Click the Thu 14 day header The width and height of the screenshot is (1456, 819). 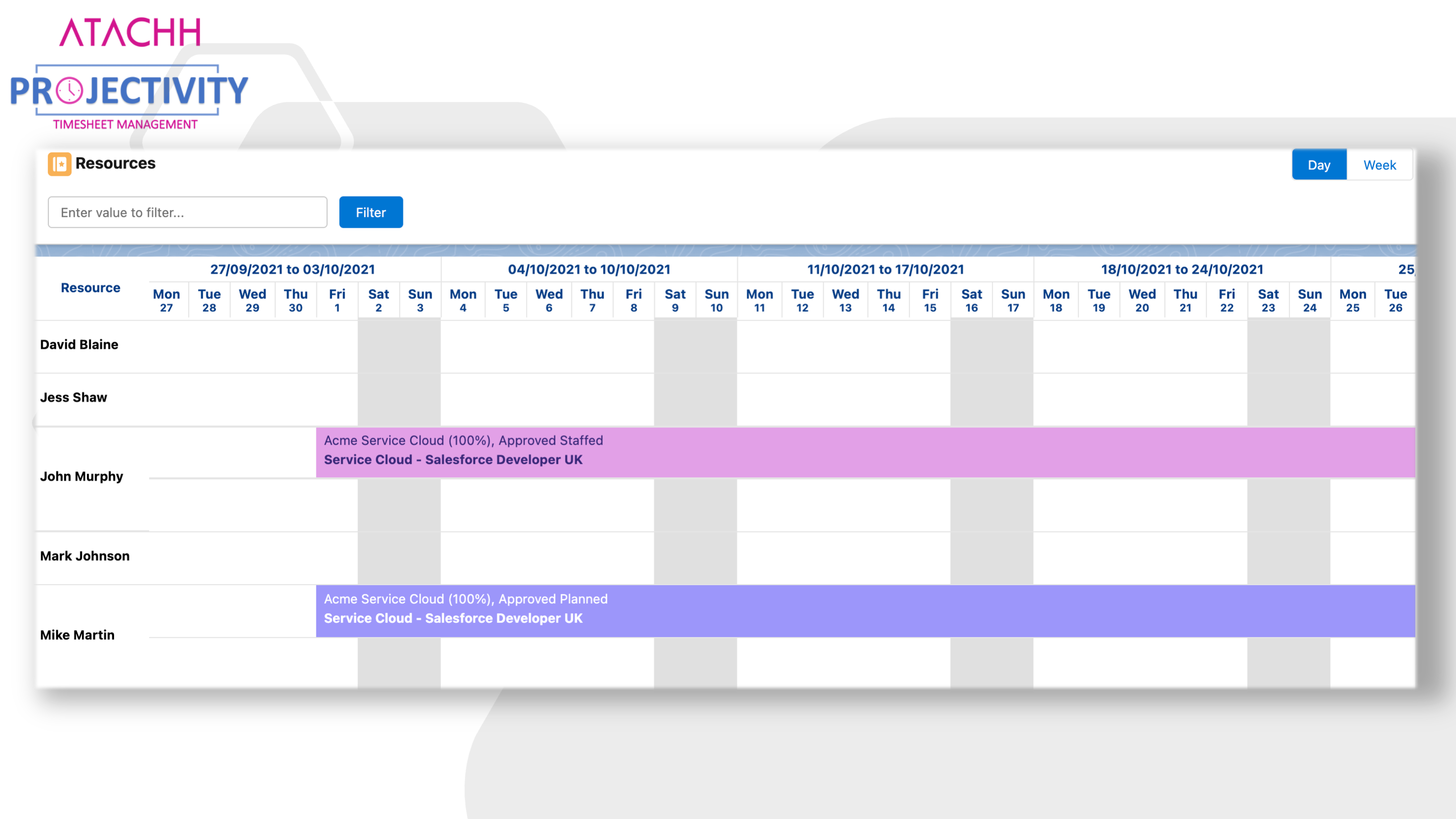tap(888, 300)
